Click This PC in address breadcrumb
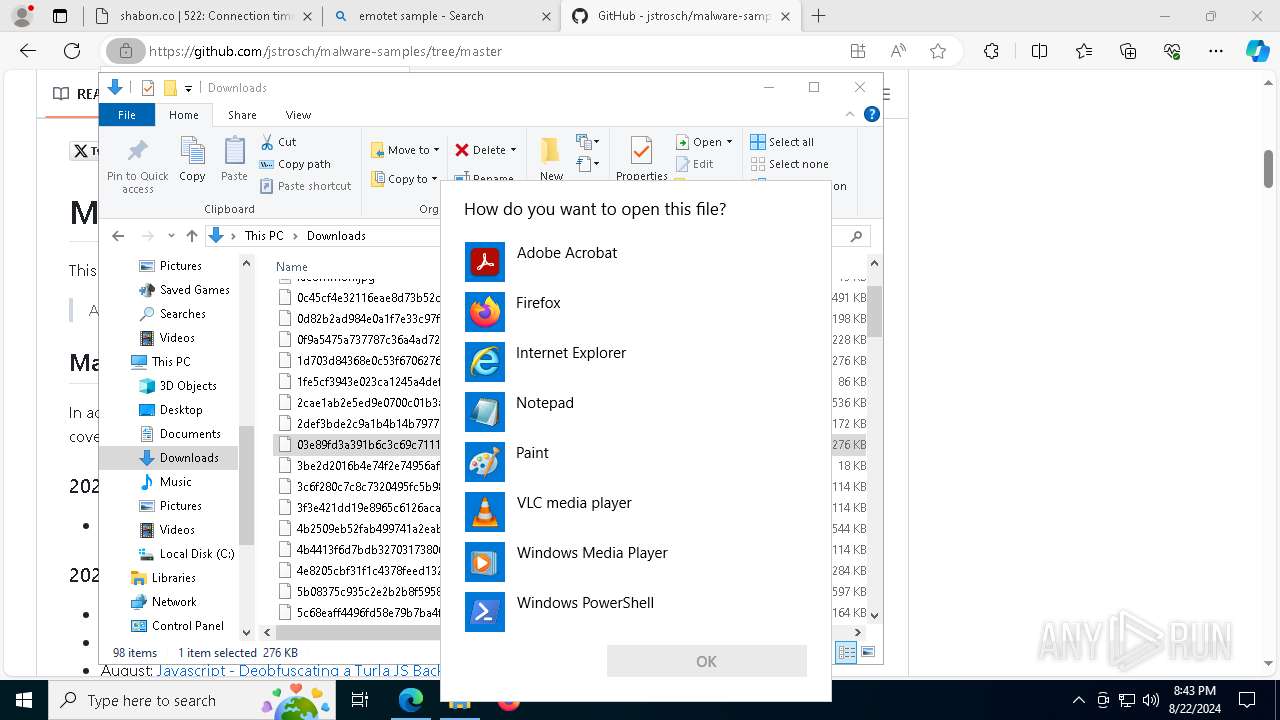The image size is (1280, 720). point(264,236)
